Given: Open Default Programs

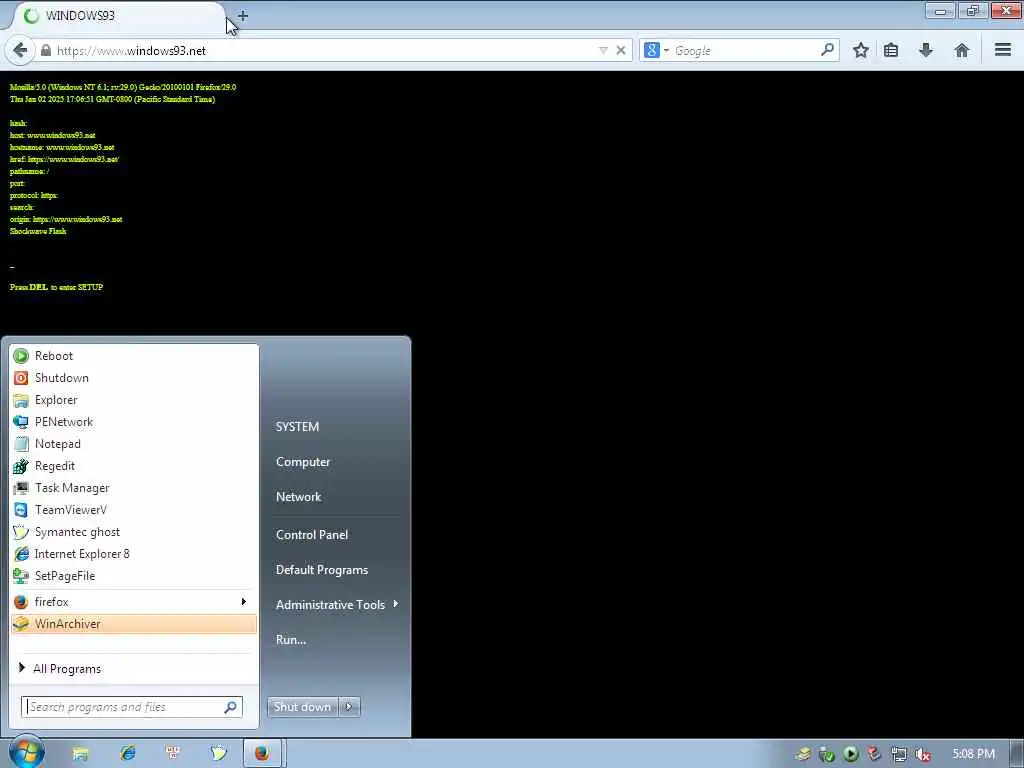Looking at the screenshot, I should tap(322, 570).
